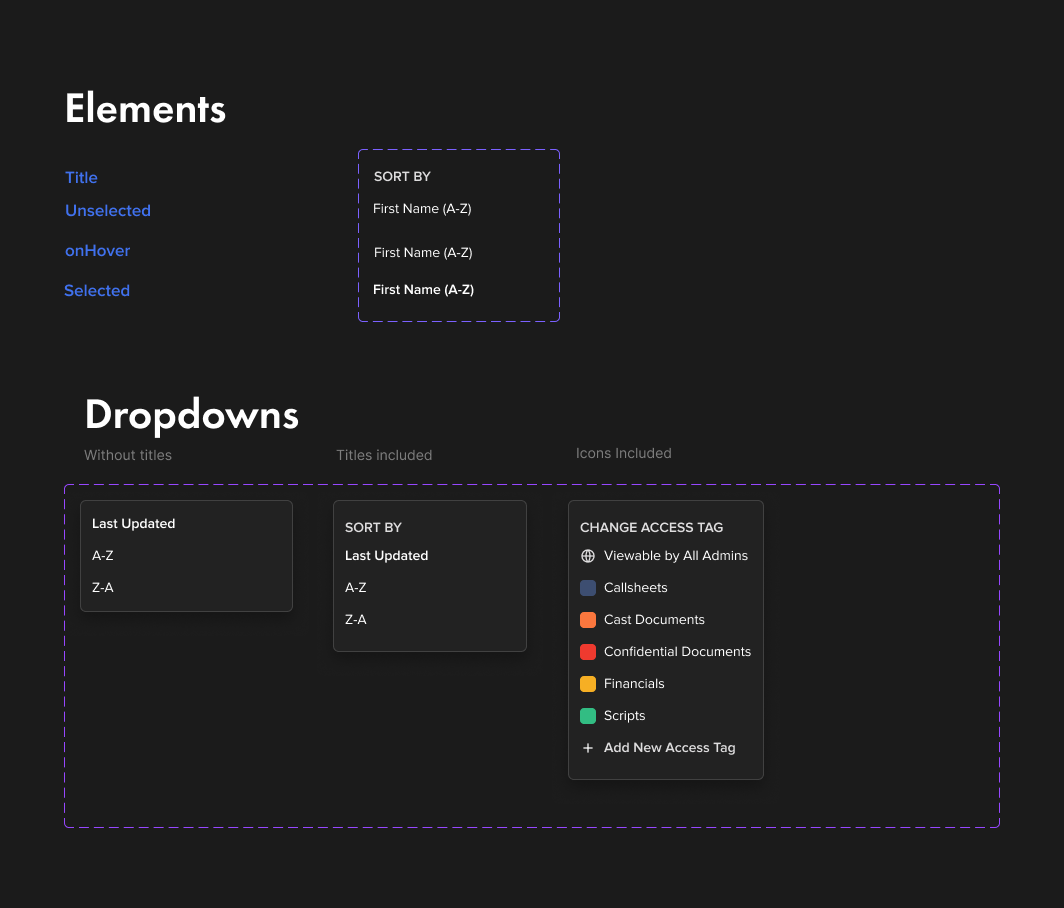The width and height of the screenshot is (1064, 908).
Task: Select the red tag icon for Confidential Documents
Action: [x=588, y=651]
